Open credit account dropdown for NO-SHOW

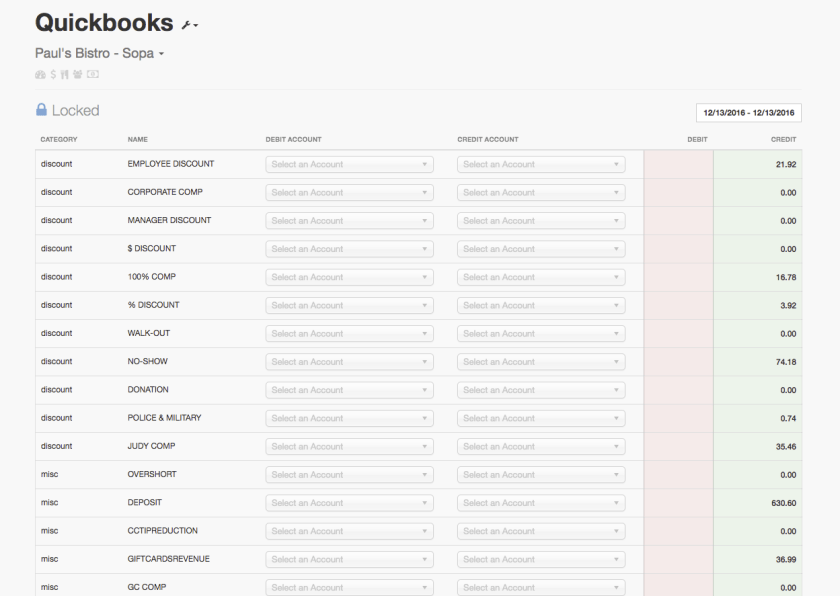(541, 362)
